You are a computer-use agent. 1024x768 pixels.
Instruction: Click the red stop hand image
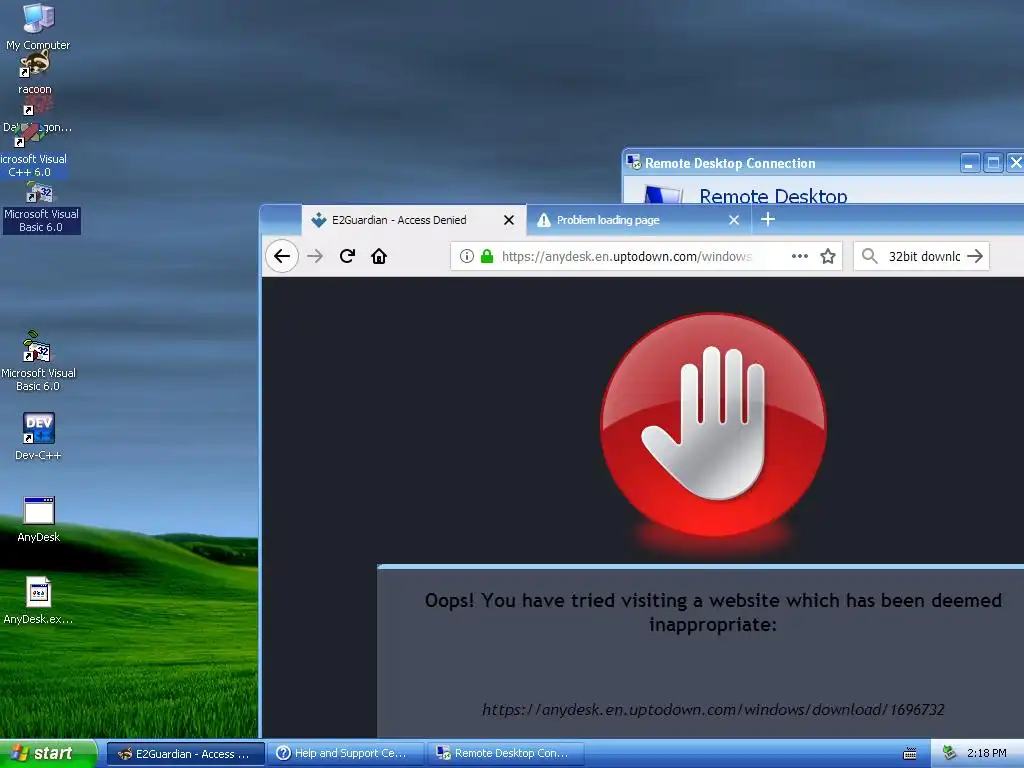(x=713, y=424)
